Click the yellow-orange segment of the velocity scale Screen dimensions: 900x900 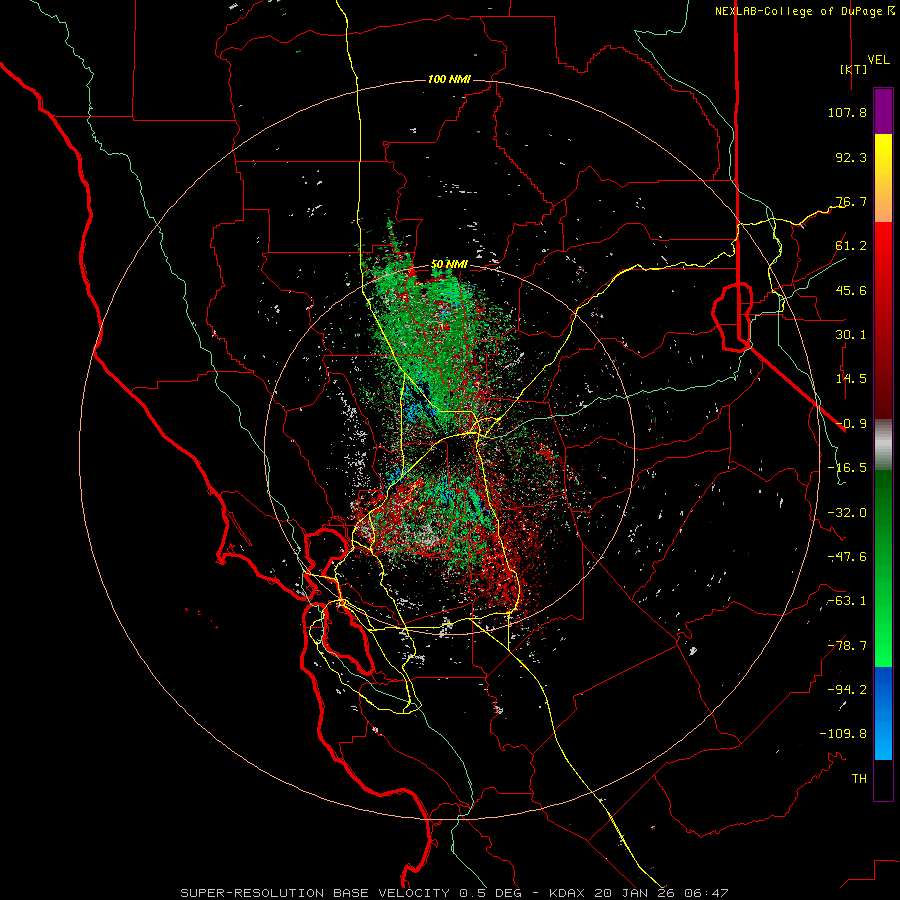tap(883, 178)
